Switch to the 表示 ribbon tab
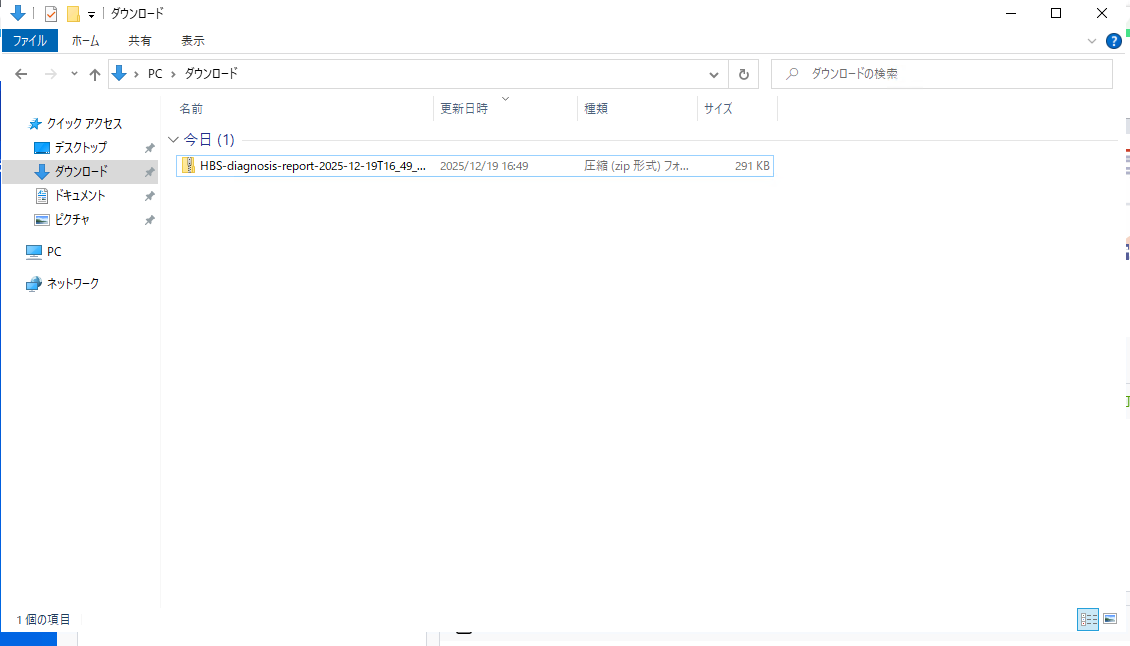The height and width of the screenshot is (646, 1130). [192, 41]
